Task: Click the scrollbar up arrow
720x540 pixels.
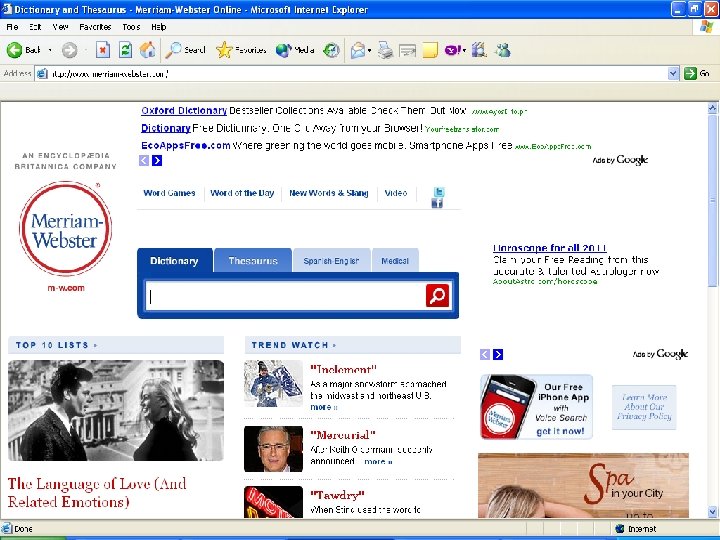Action: point(712,108)
